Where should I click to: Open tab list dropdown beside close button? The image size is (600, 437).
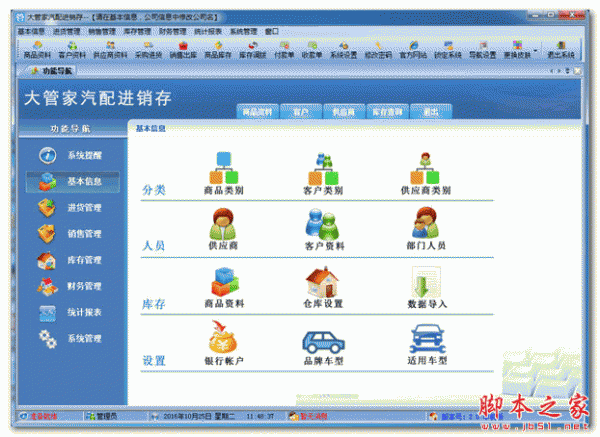coord(568,71)
